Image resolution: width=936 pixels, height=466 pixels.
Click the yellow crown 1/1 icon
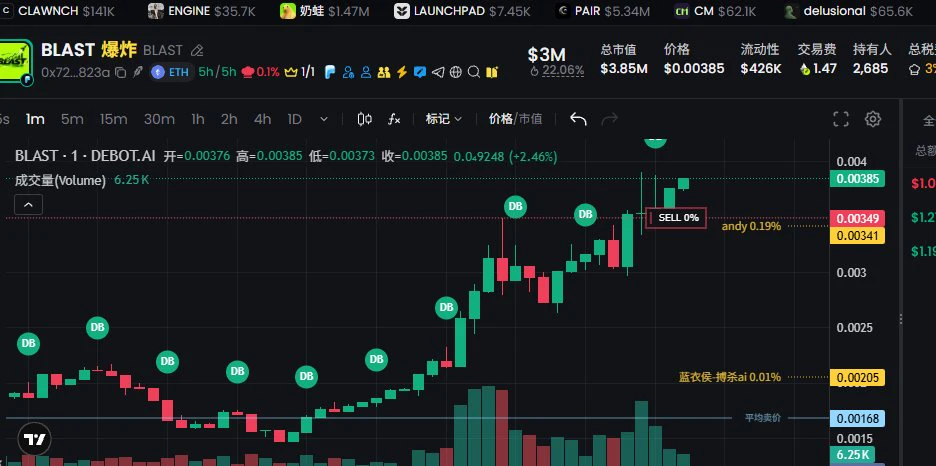(x=300, y=72)
